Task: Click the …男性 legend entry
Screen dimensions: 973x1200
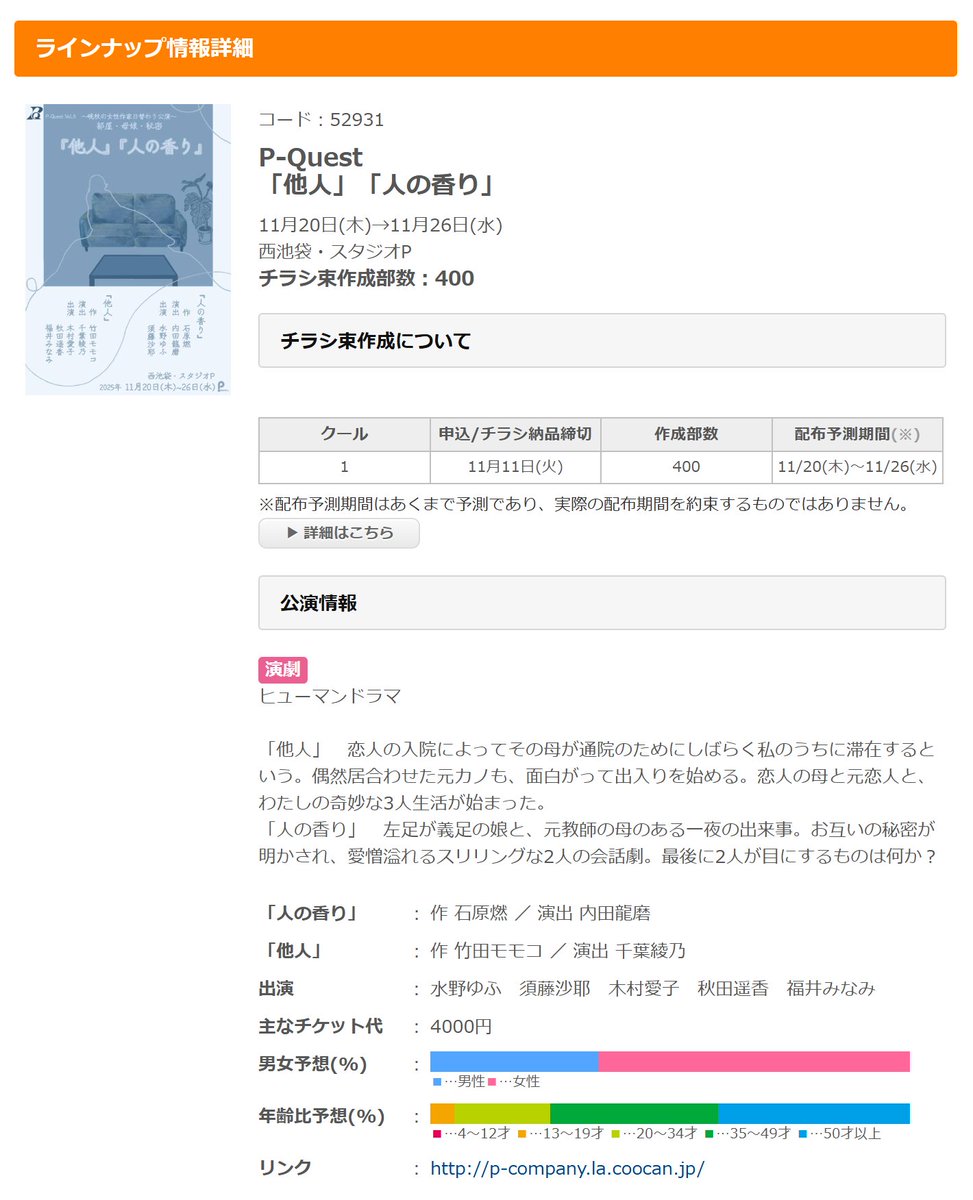Action: [459, 1082]
